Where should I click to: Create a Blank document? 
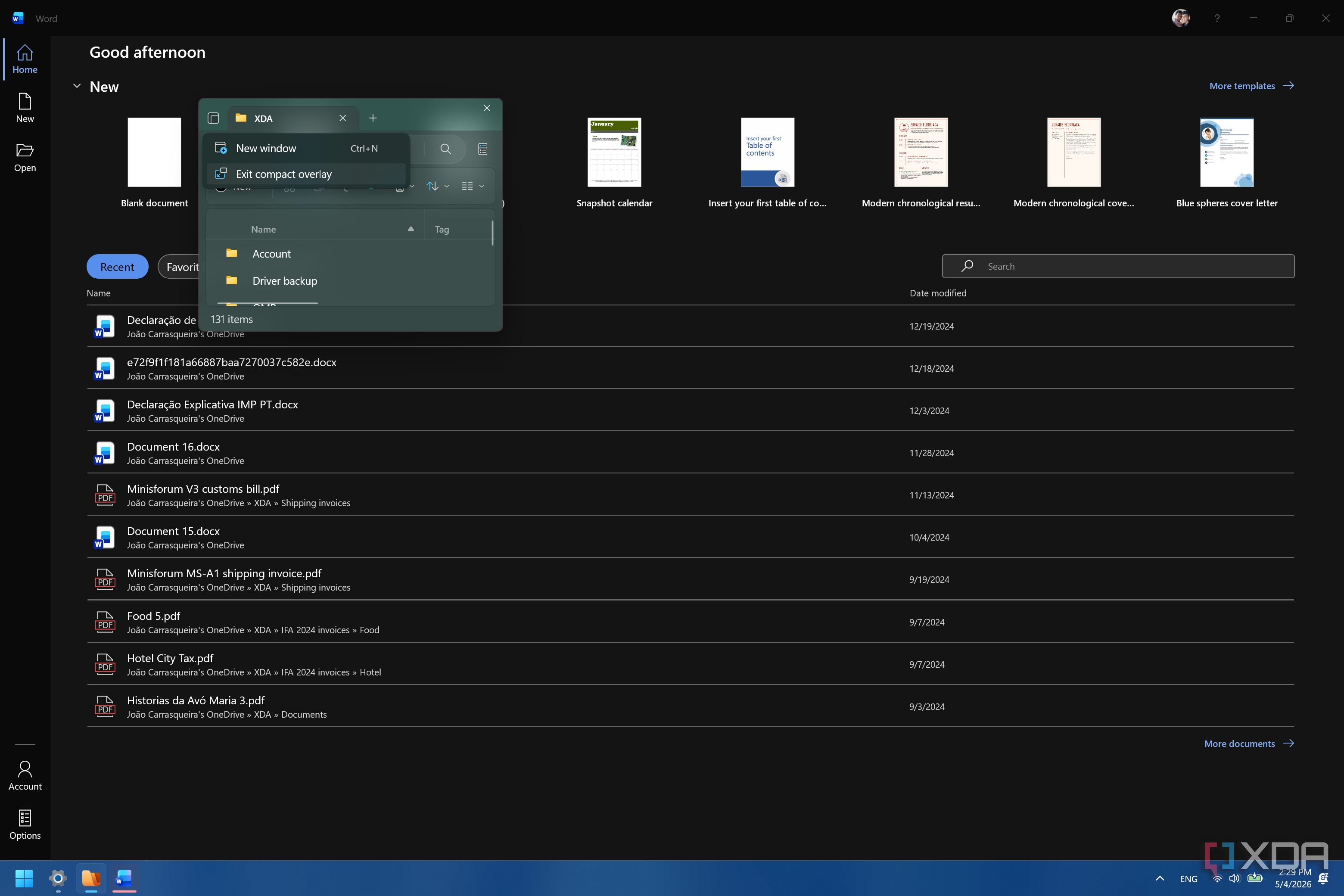[154, 163]
